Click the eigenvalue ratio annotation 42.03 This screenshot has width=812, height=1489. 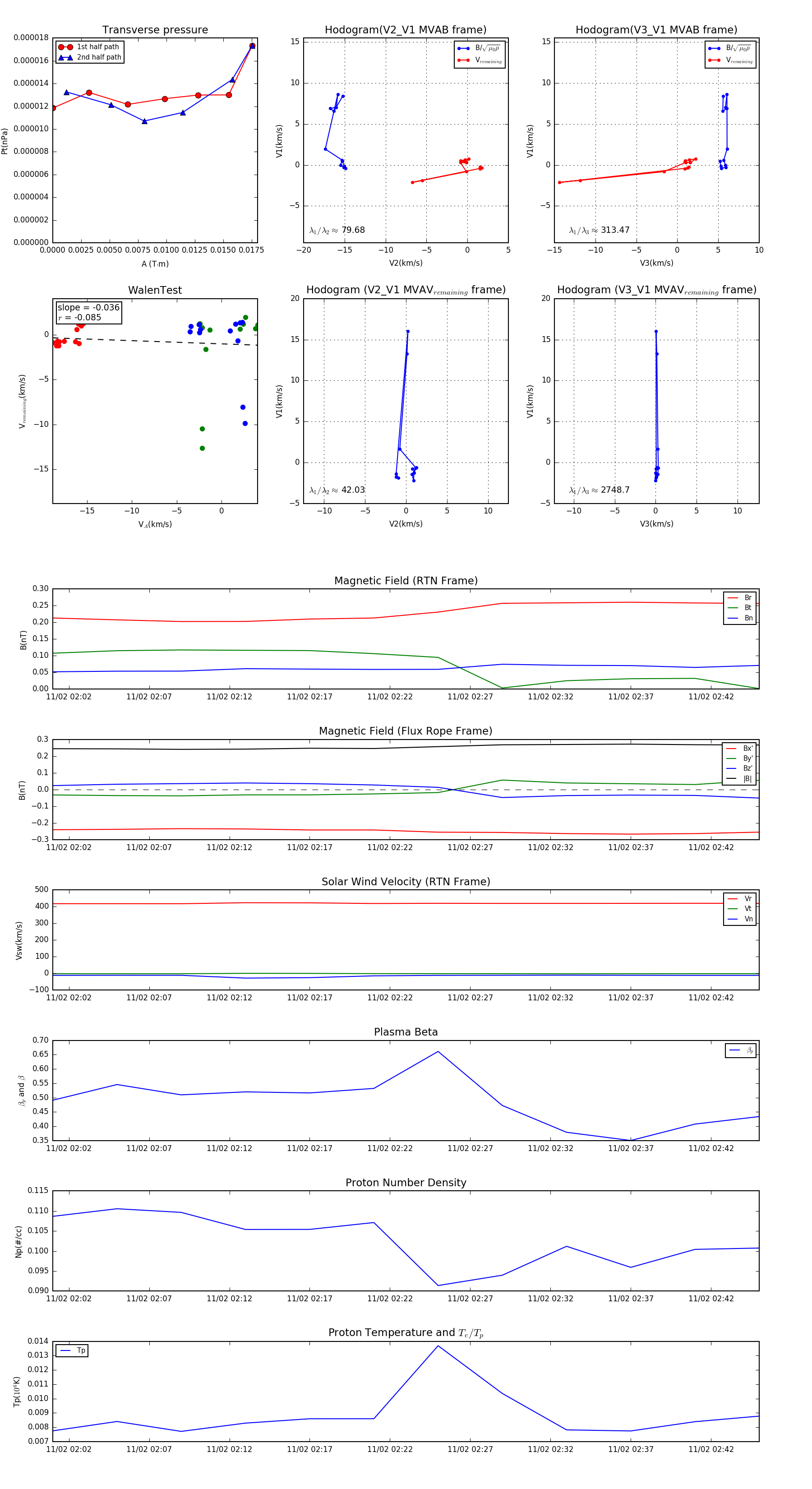(337, 490)
